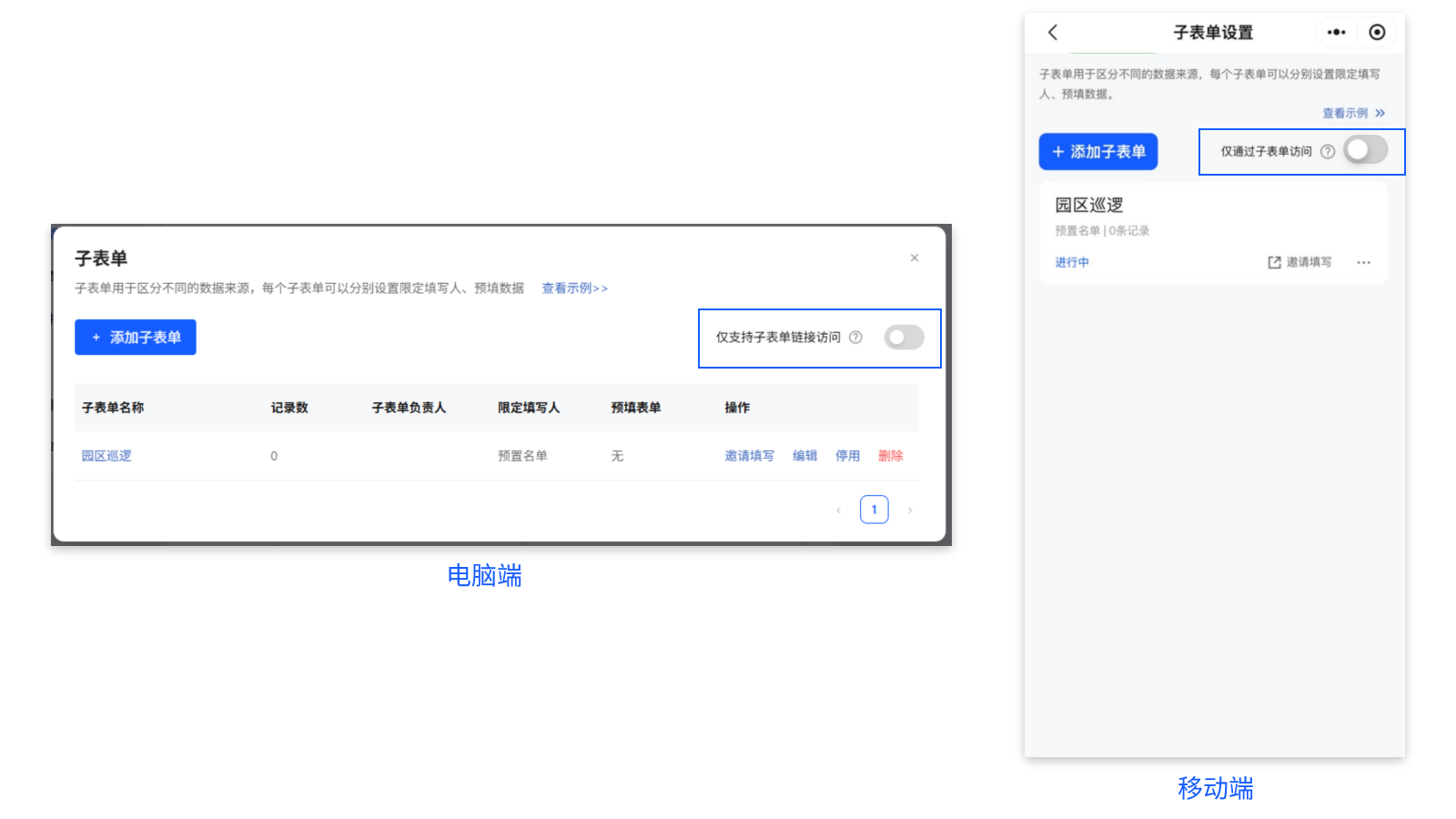The image size is (1456, 819).
Task: Enable the 仅支持子表单链接访问 switch
Action: 904,337
